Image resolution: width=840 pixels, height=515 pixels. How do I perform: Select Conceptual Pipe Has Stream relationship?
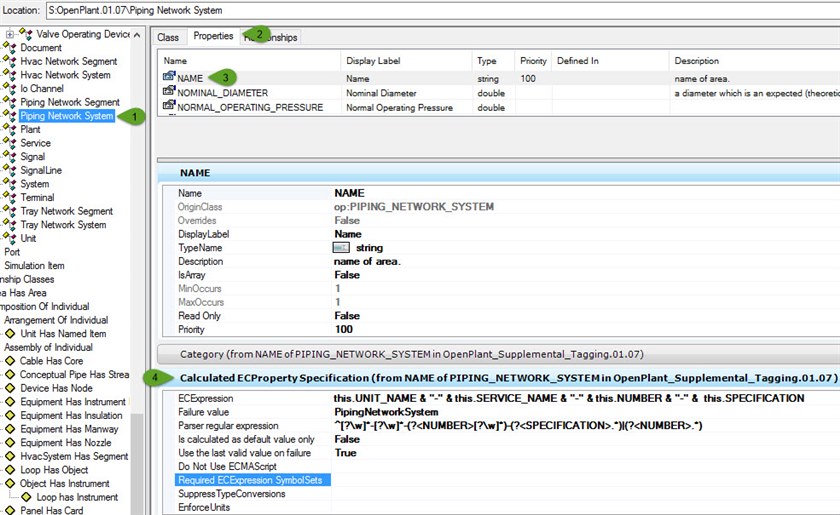click(74, 375)
